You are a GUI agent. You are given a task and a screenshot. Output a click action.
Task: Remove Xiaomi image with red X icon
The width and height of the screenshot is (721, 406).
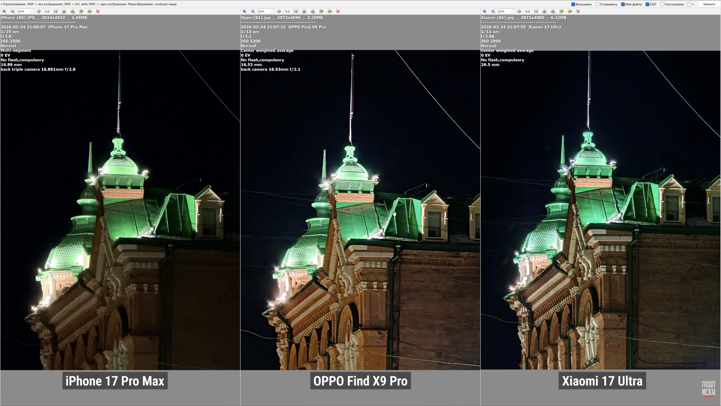[578, 11]
